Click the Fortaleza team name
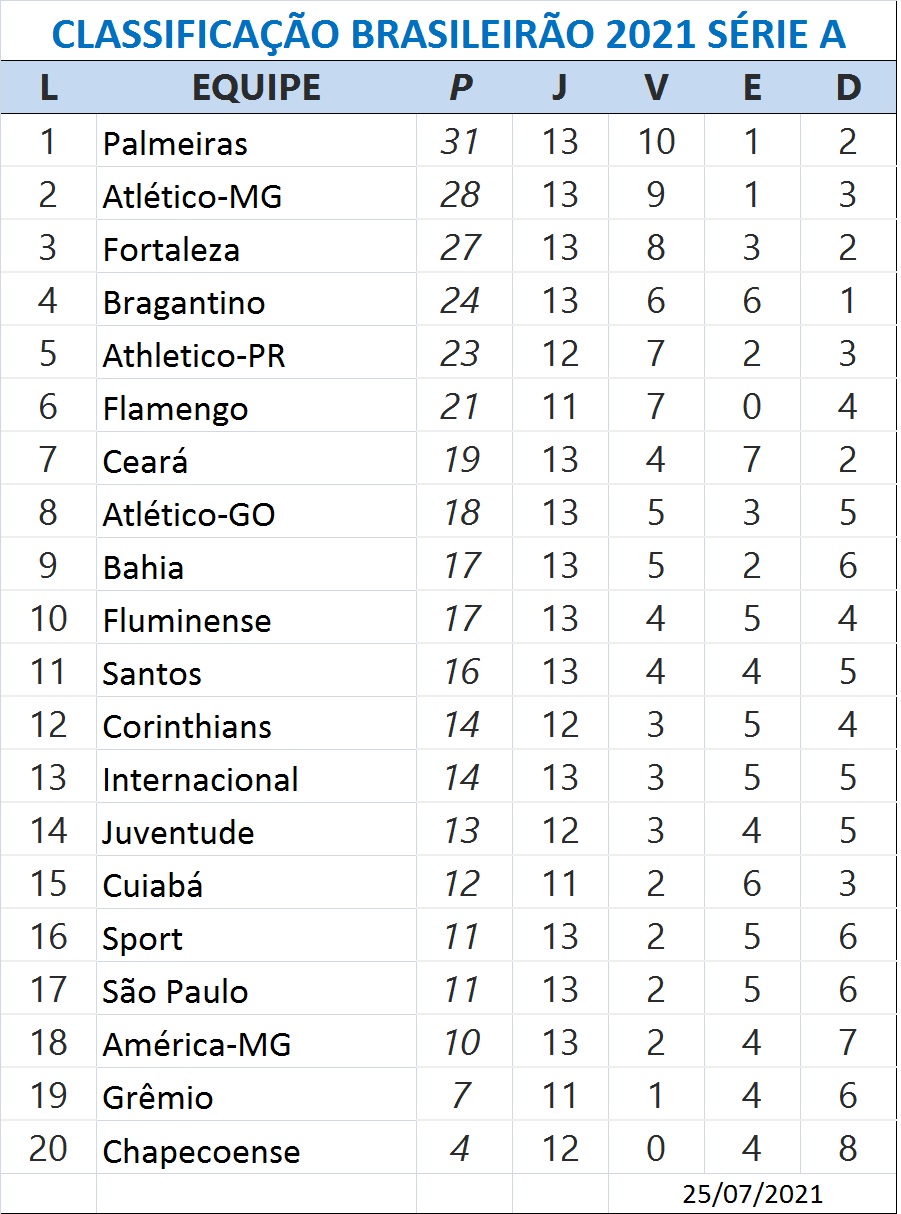Screen dimensions: 901x1214 click(171, 249)
